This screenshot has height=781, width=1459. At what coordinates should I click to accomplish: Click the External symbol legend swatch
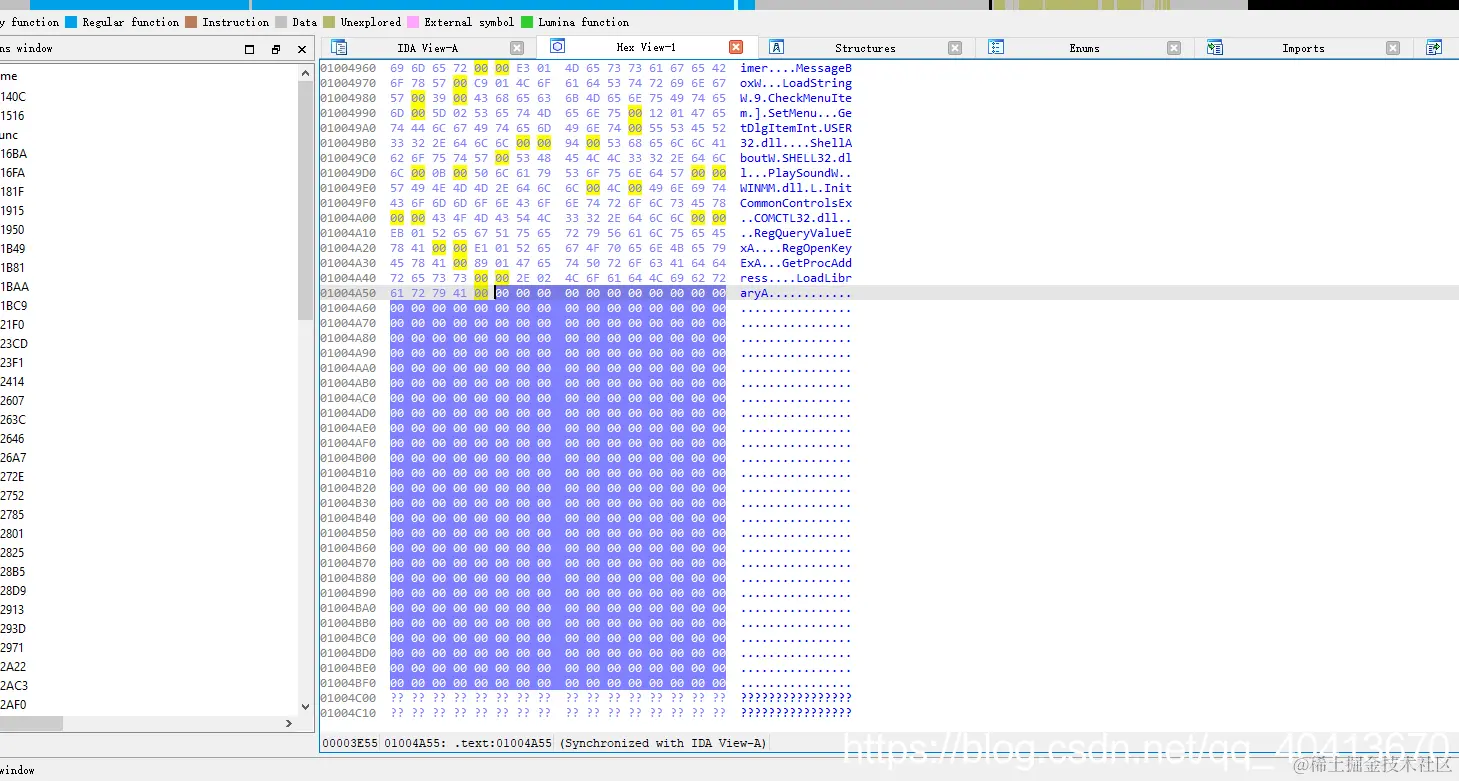(413, 22)
